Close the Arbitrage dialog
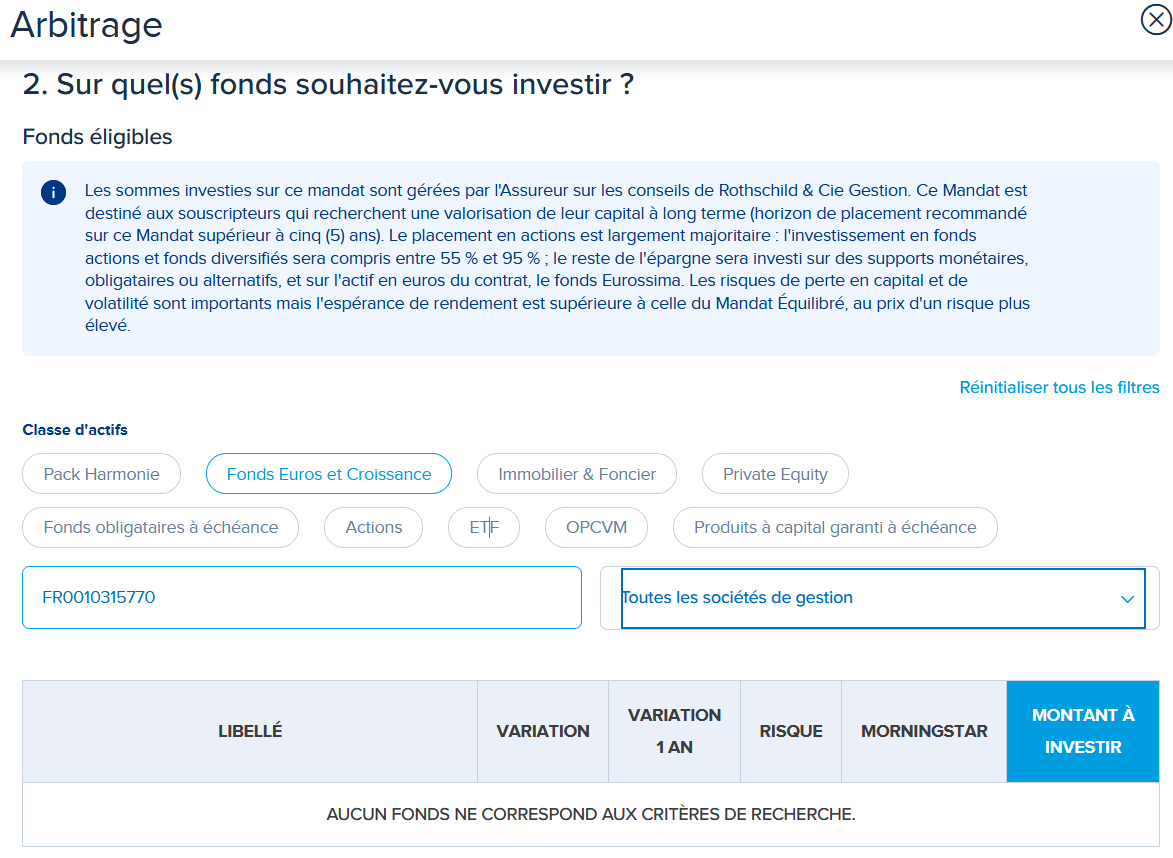1173x858 pixels. coord(1155,20)
